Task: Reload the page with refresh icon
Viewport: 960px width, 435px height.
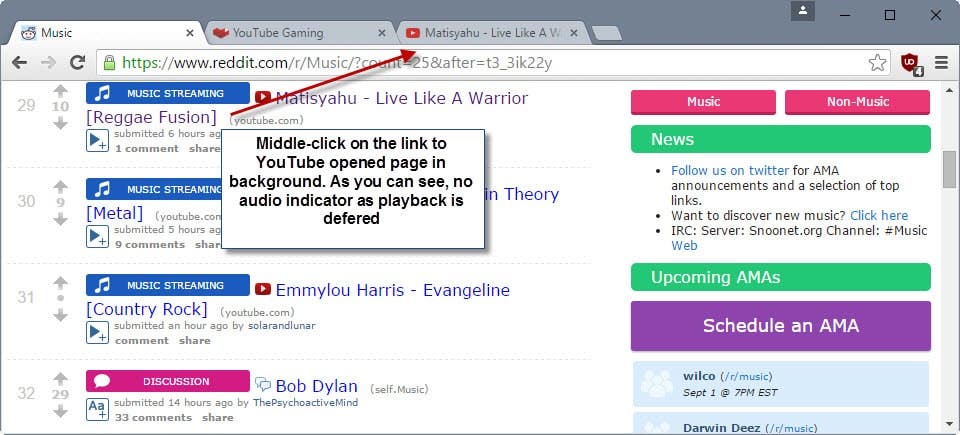Action: click(77, 62)
